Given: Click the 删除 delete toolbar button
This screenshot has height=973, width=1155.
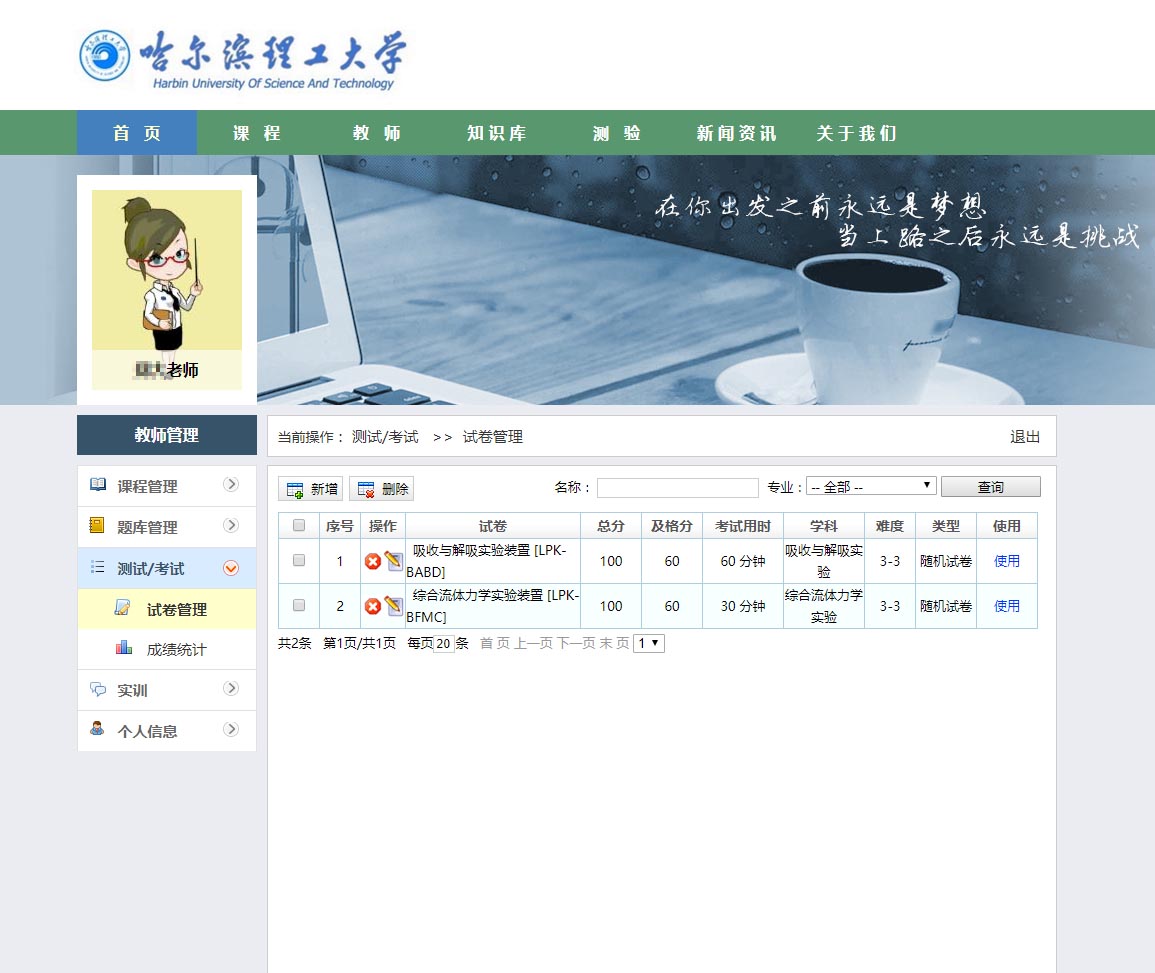Looking at the screenshot, I should click(381, 489).
